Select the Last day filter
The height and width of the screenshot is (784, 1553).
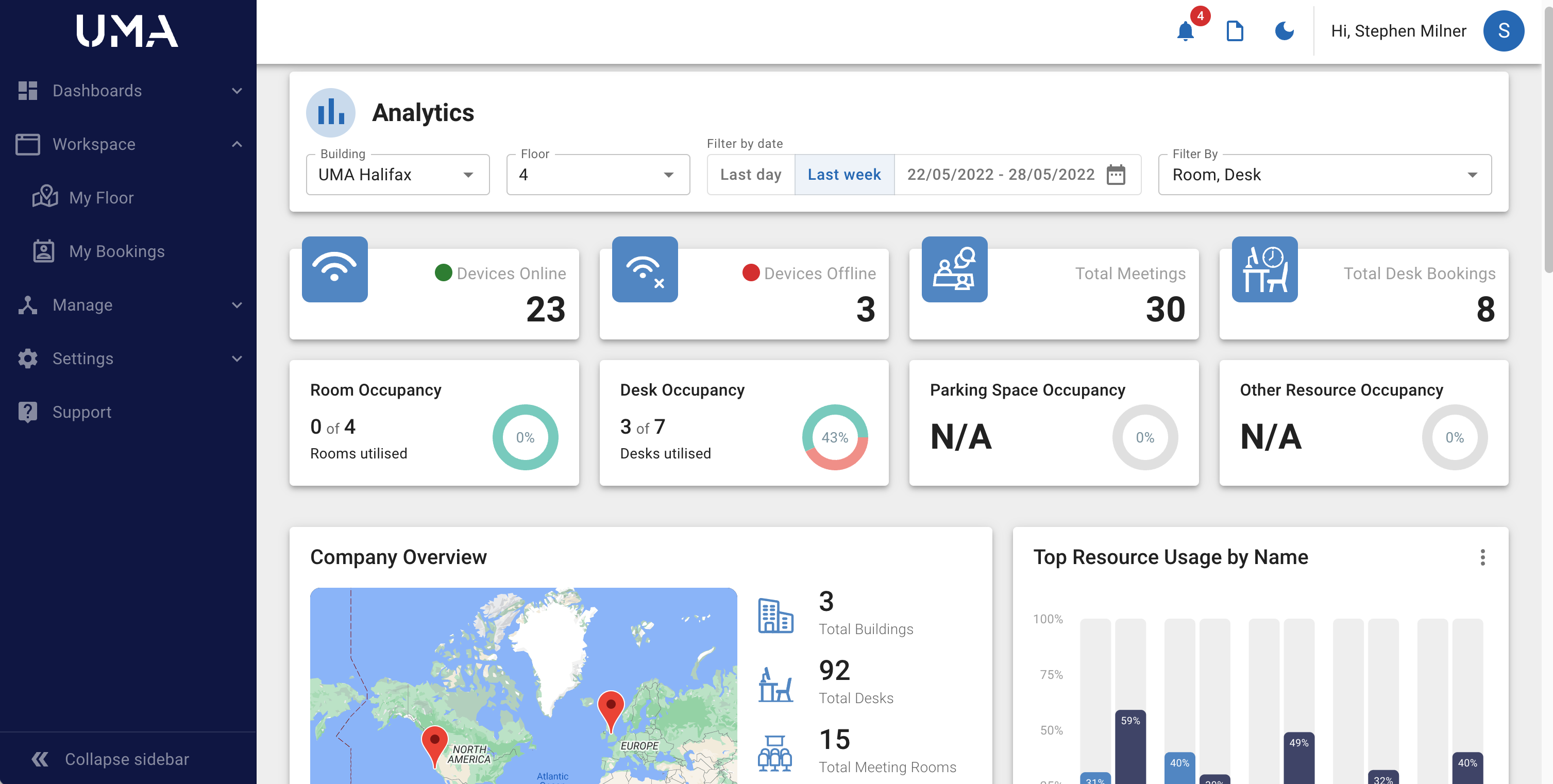coord(751,175)
